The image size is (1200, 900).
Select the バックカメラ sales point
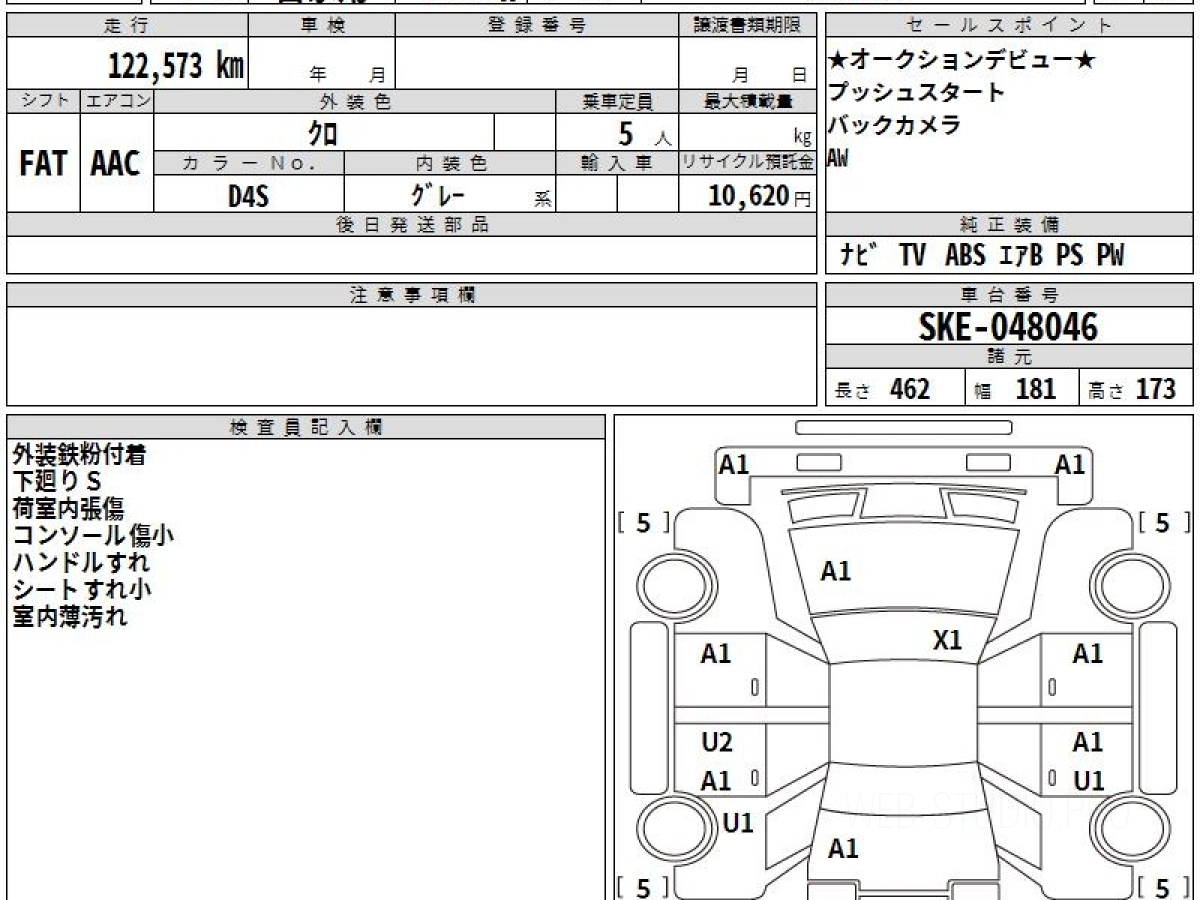(894, 125)
